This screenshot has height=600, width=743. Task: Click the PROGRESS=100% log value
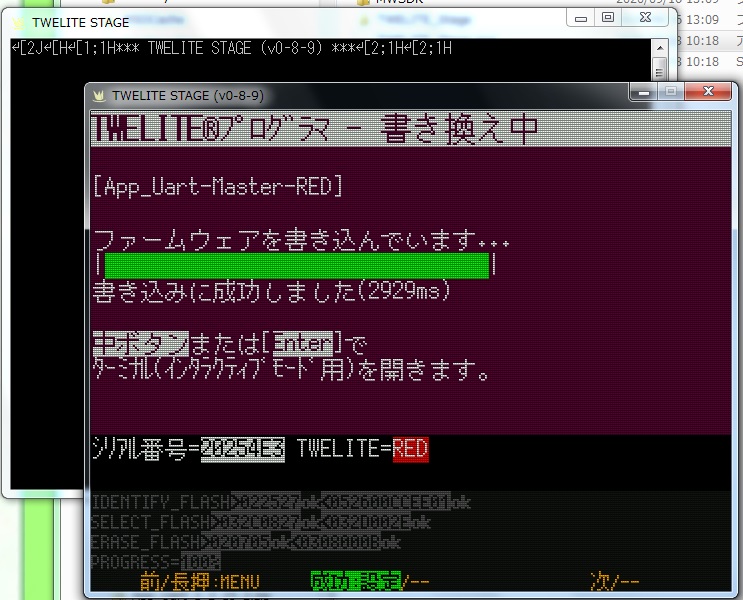pos(155,562)
